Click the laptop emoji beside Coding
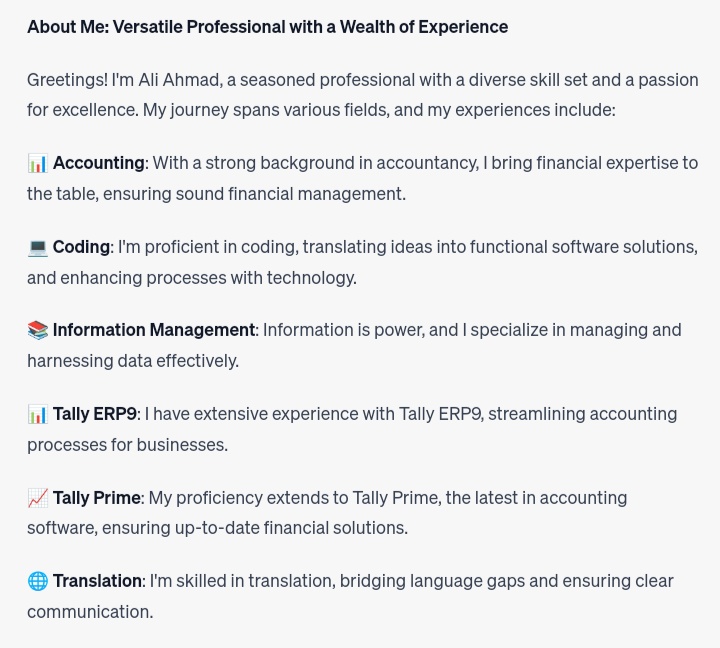Screen dimensions: 720x648 (x=38, y=247)
